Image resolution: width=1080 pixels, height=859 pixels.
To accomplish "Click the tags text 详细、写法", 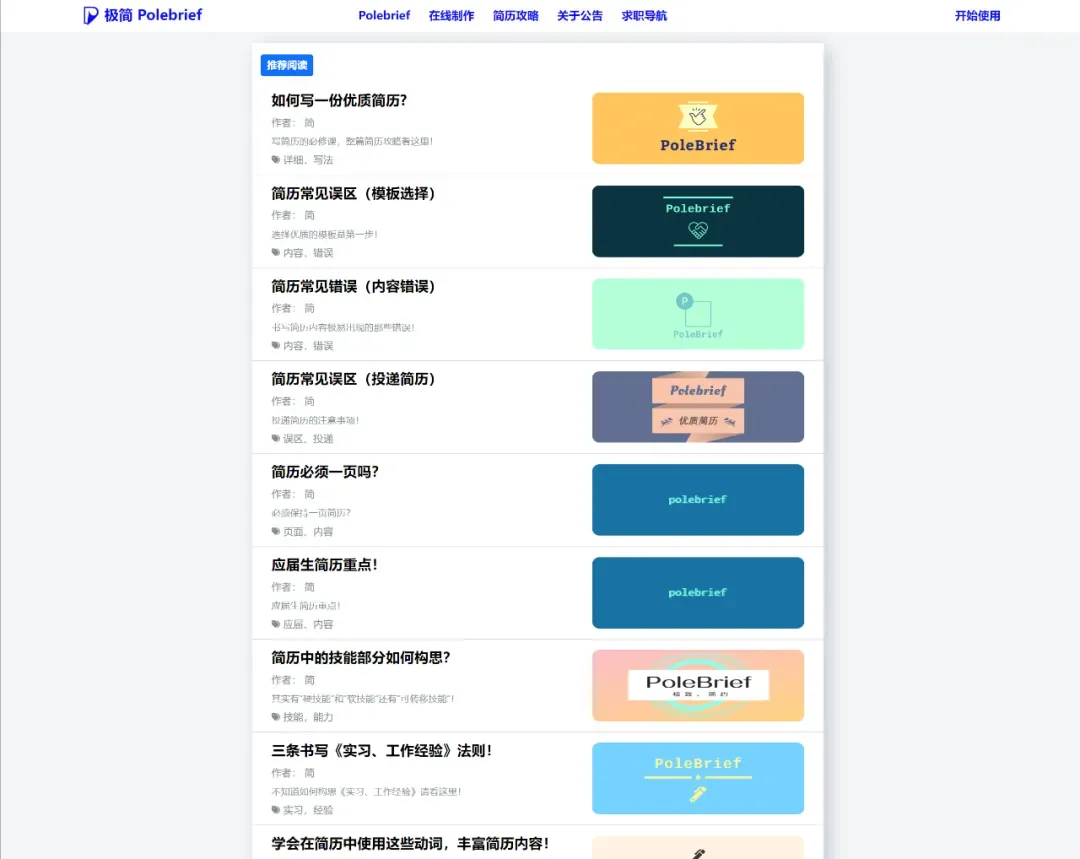I will [308, 160].
